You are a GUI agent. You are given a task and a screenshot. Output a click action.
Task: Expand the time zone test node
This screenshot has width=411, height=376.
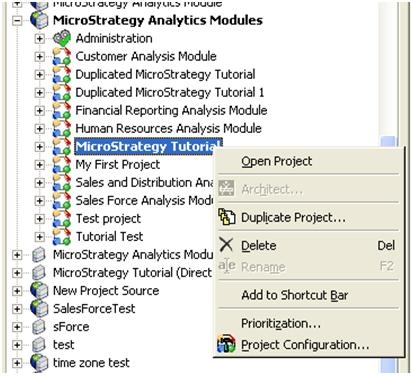pyautogui.click(x=17, y=363)
